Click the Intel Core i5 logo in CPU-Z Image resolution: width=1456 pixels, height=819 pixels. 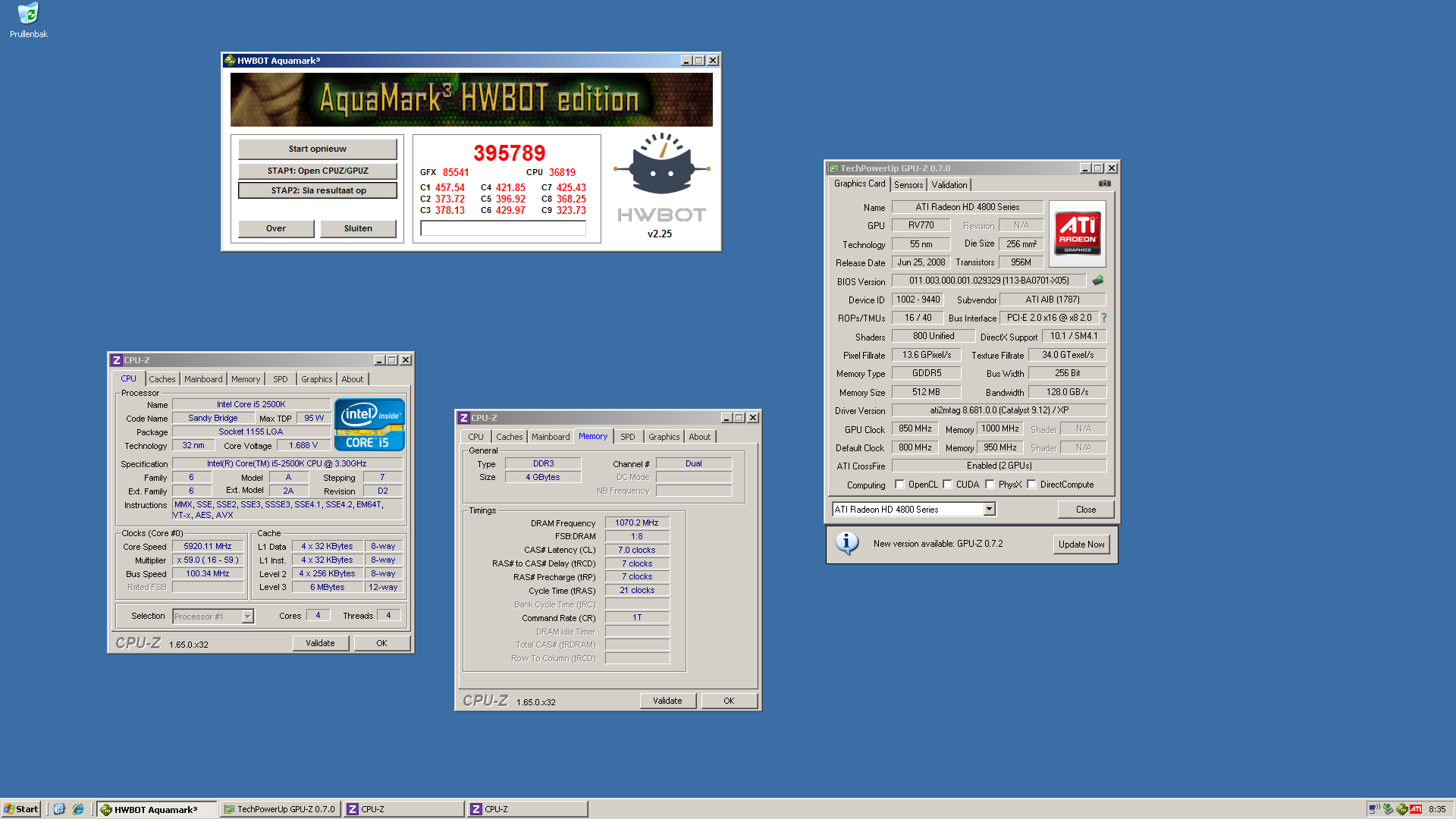369,425
